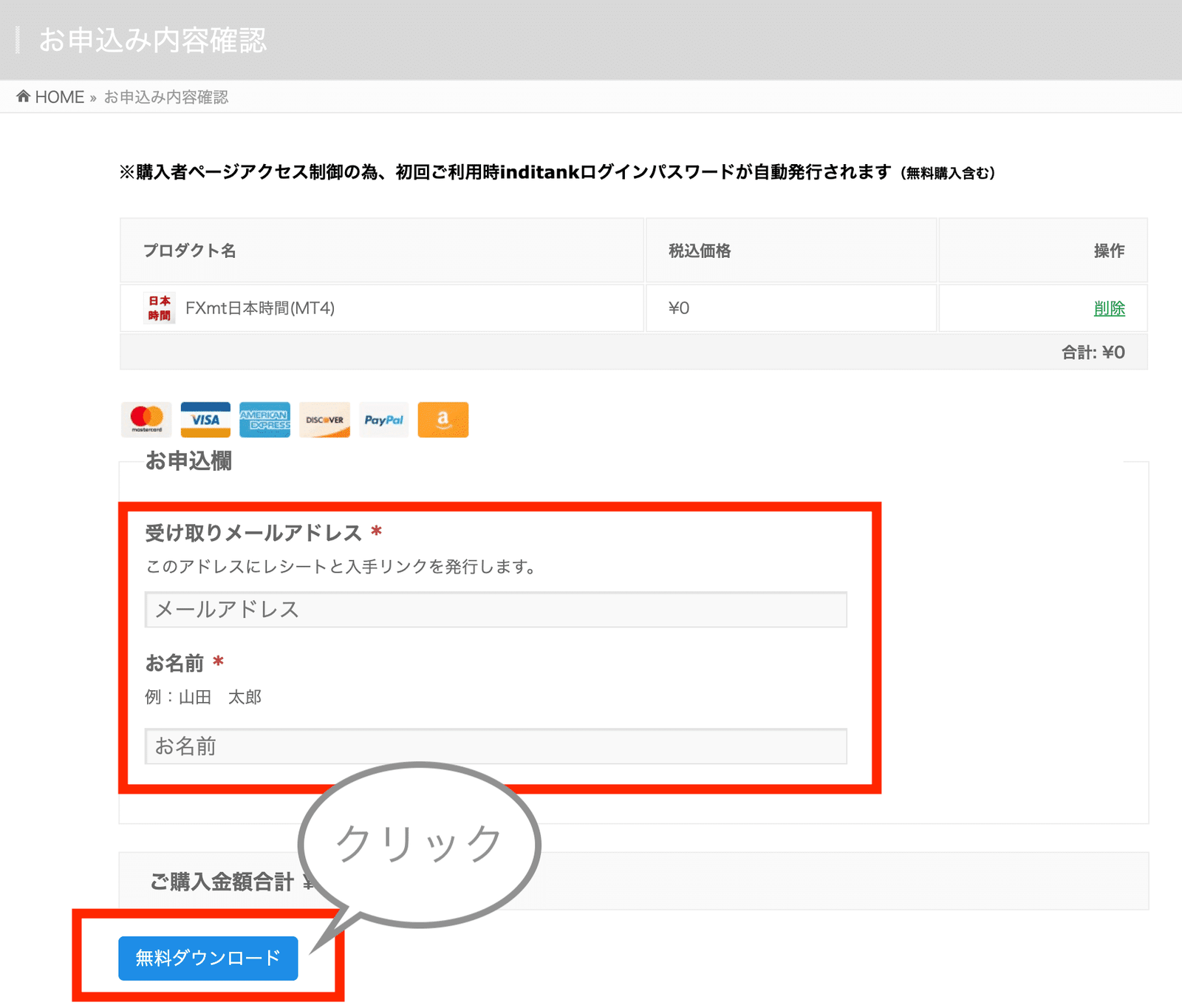The height and width of the screenshot is (1008, 1182).
Task: Click the 無料ダウンロード button
Action: click(x=208, y=958)
